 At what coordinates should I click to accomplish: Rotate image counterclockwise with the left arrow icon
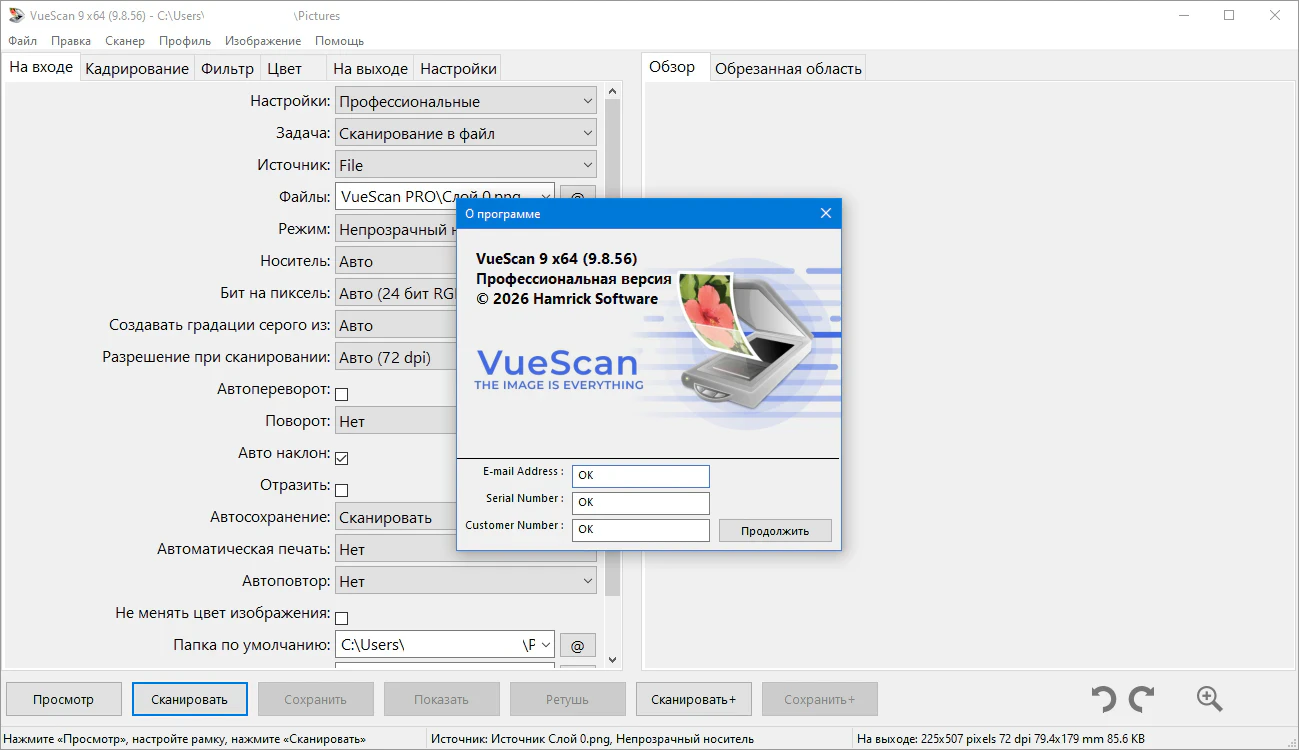point(1103,699)
